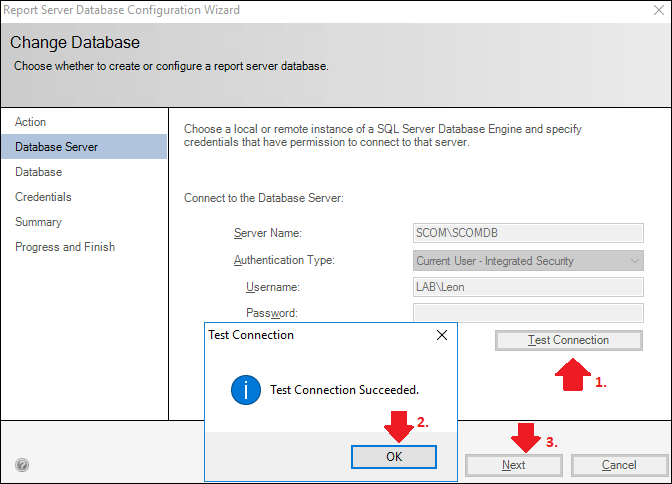Screen dimensions: 672x484
Task: Select the Summary step
Action: 39,222
